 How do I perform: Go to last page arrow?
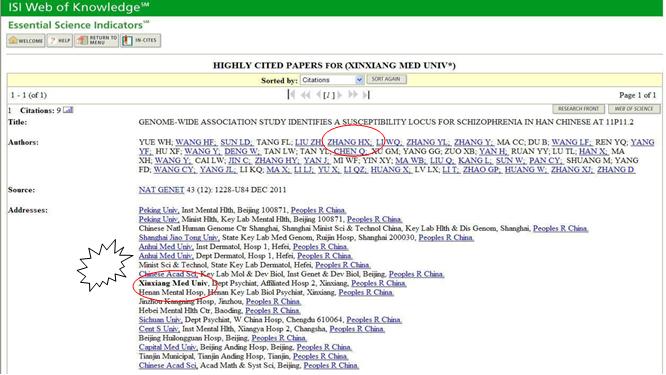point(366,95)
